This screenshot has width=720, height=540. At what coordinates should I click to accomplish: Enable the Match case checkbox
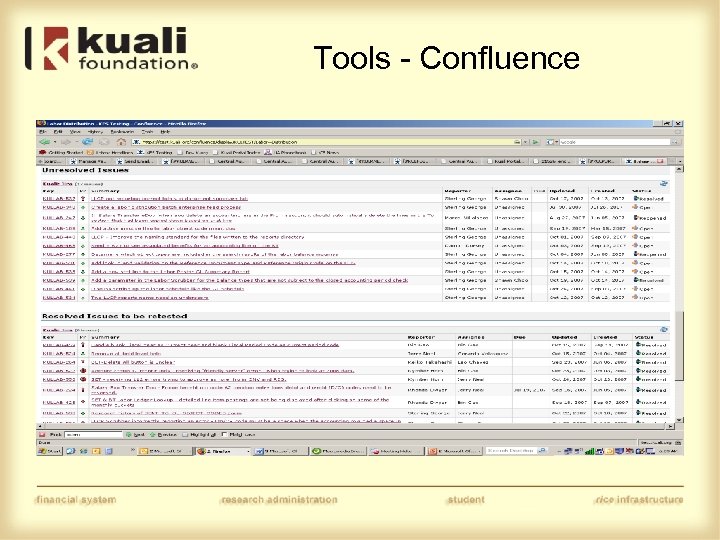point(225,434)
